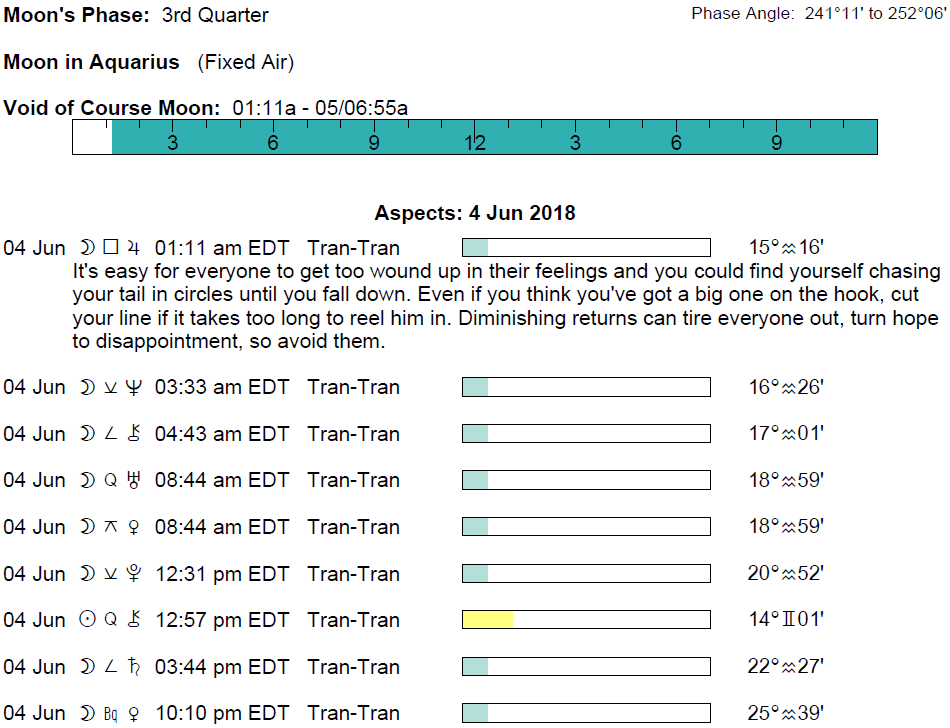Click the "Moon's Phase: 3rd Quarter" label
Image resolution: width=950 pixels, height=728 pixels.
(x=136, y=15)
